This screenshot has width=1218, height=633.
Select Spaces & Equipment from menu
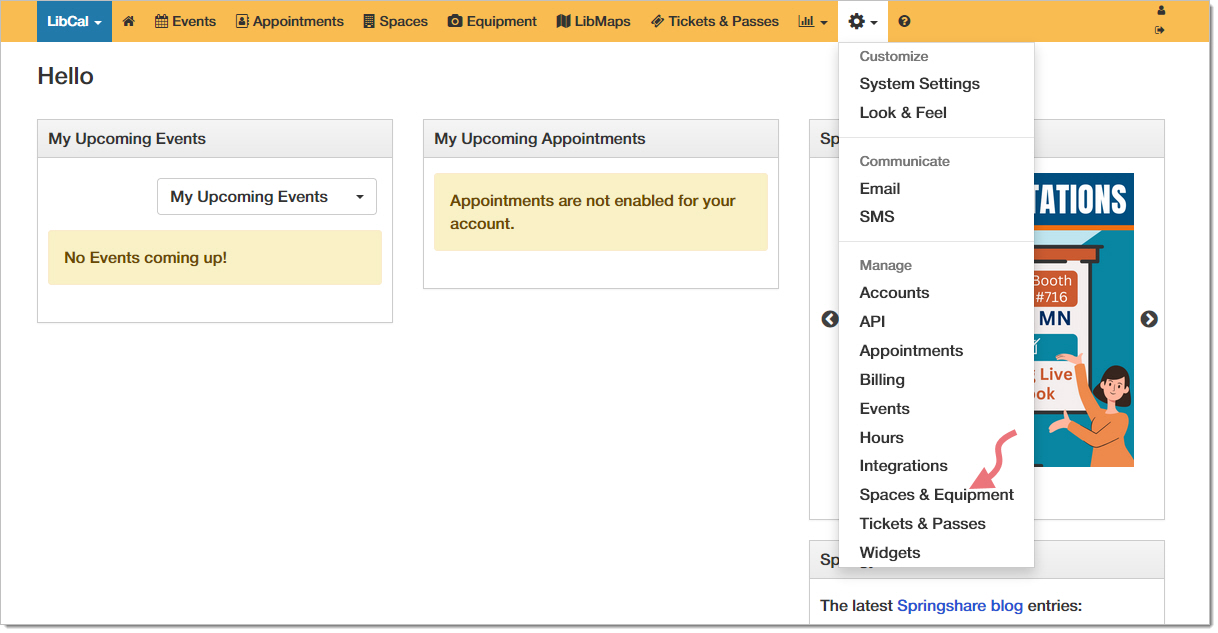coord(936,495)
